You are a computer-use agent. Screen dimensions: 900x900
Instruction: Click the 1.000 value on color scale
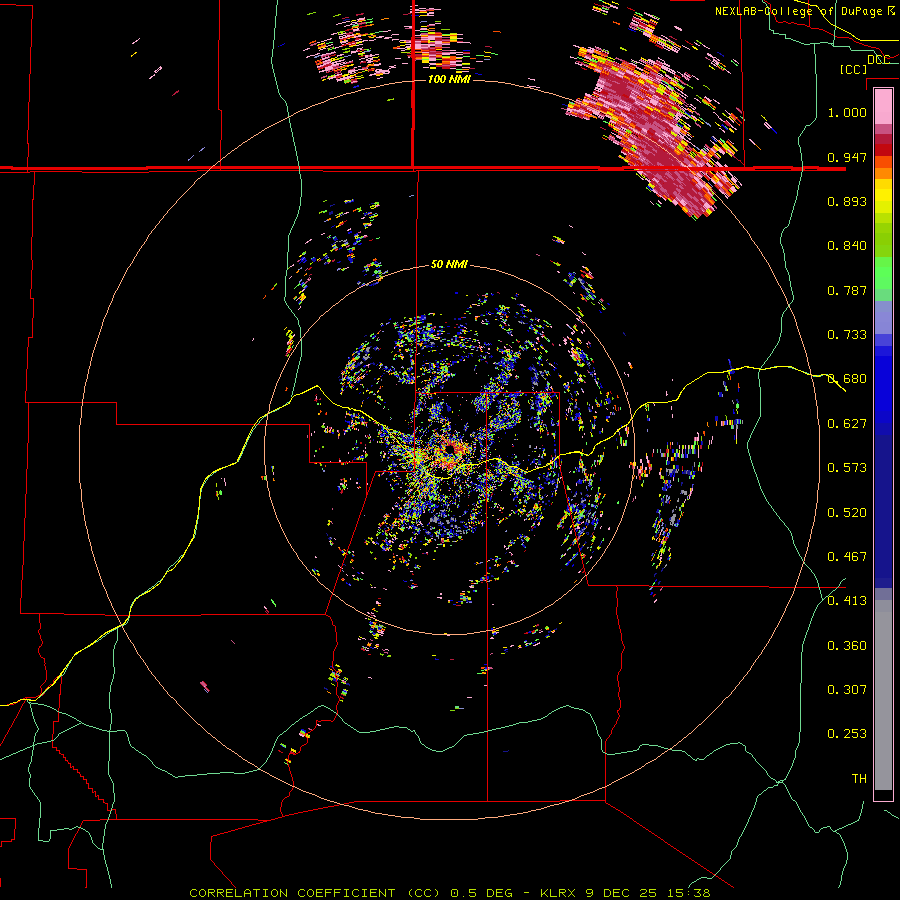(x=847, y=112)
